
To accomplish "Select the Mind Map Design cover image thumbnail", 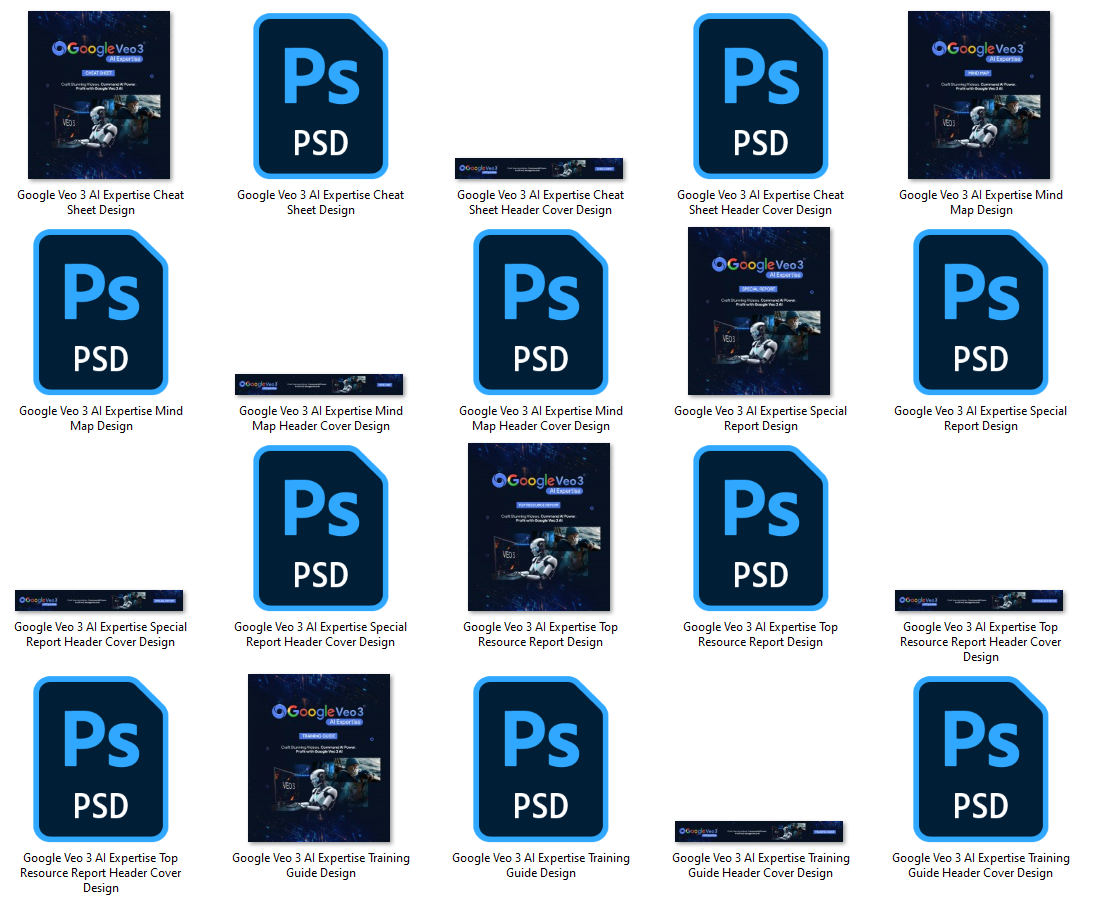I will tap(979, 95).
